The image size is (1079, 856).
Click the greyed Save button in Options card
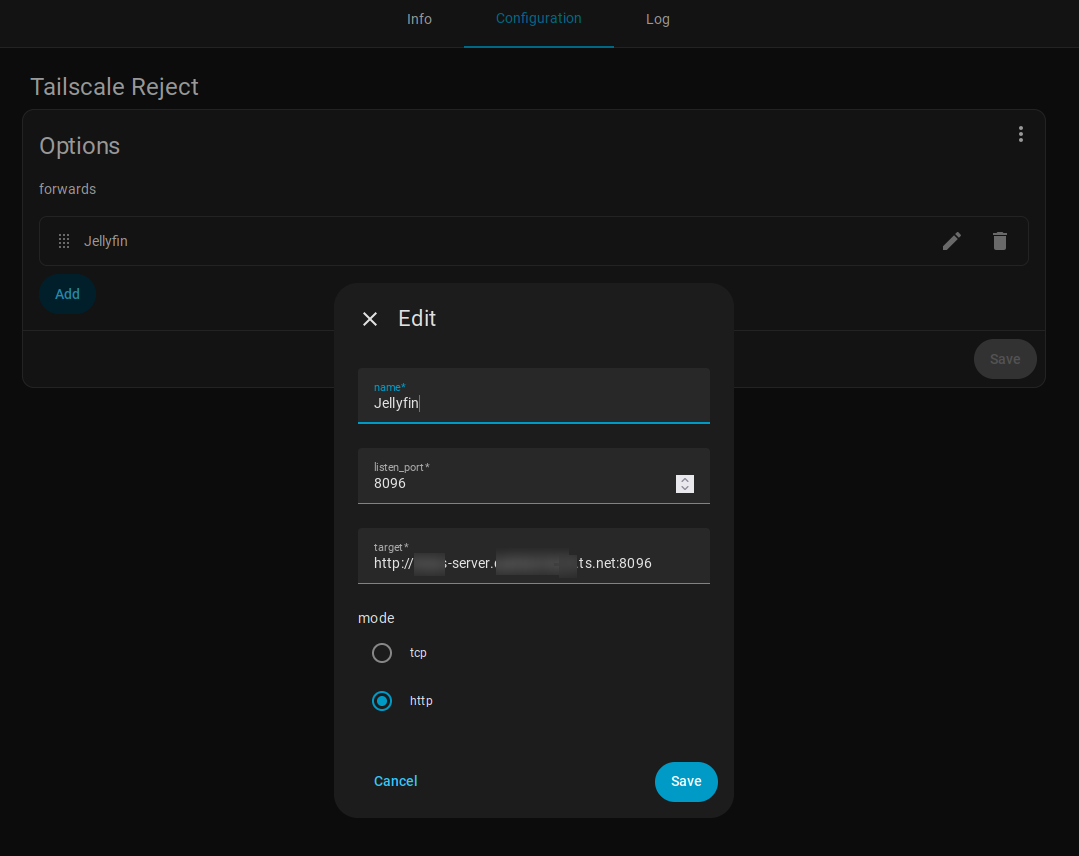[1004, 359]
